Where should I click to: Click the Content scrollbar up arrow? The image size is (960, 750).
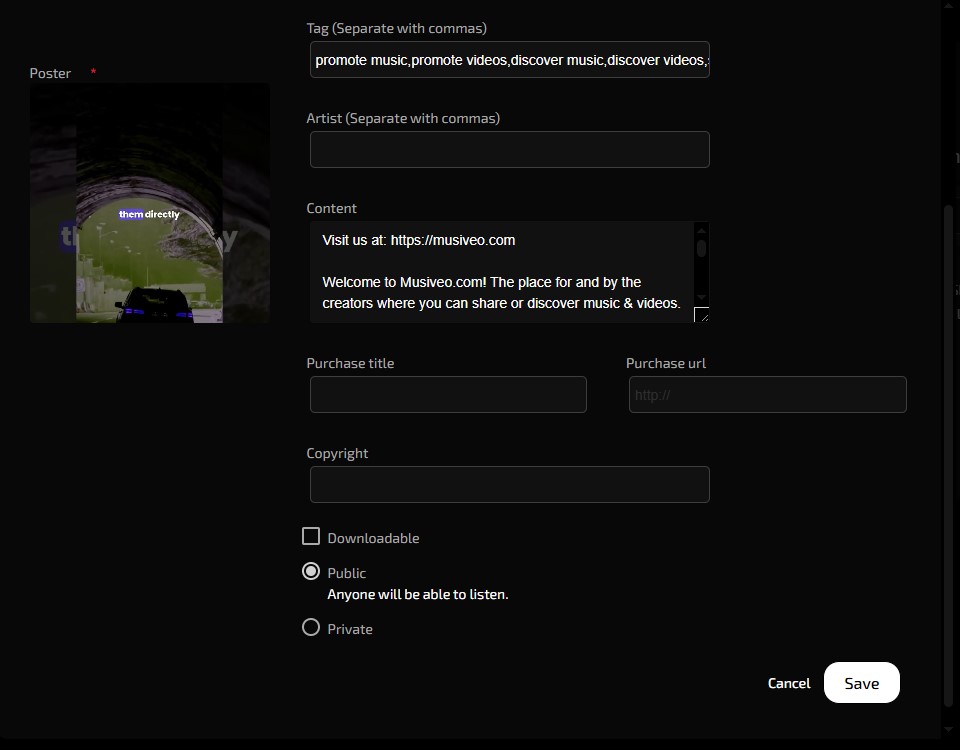click(x=702, y=231)
